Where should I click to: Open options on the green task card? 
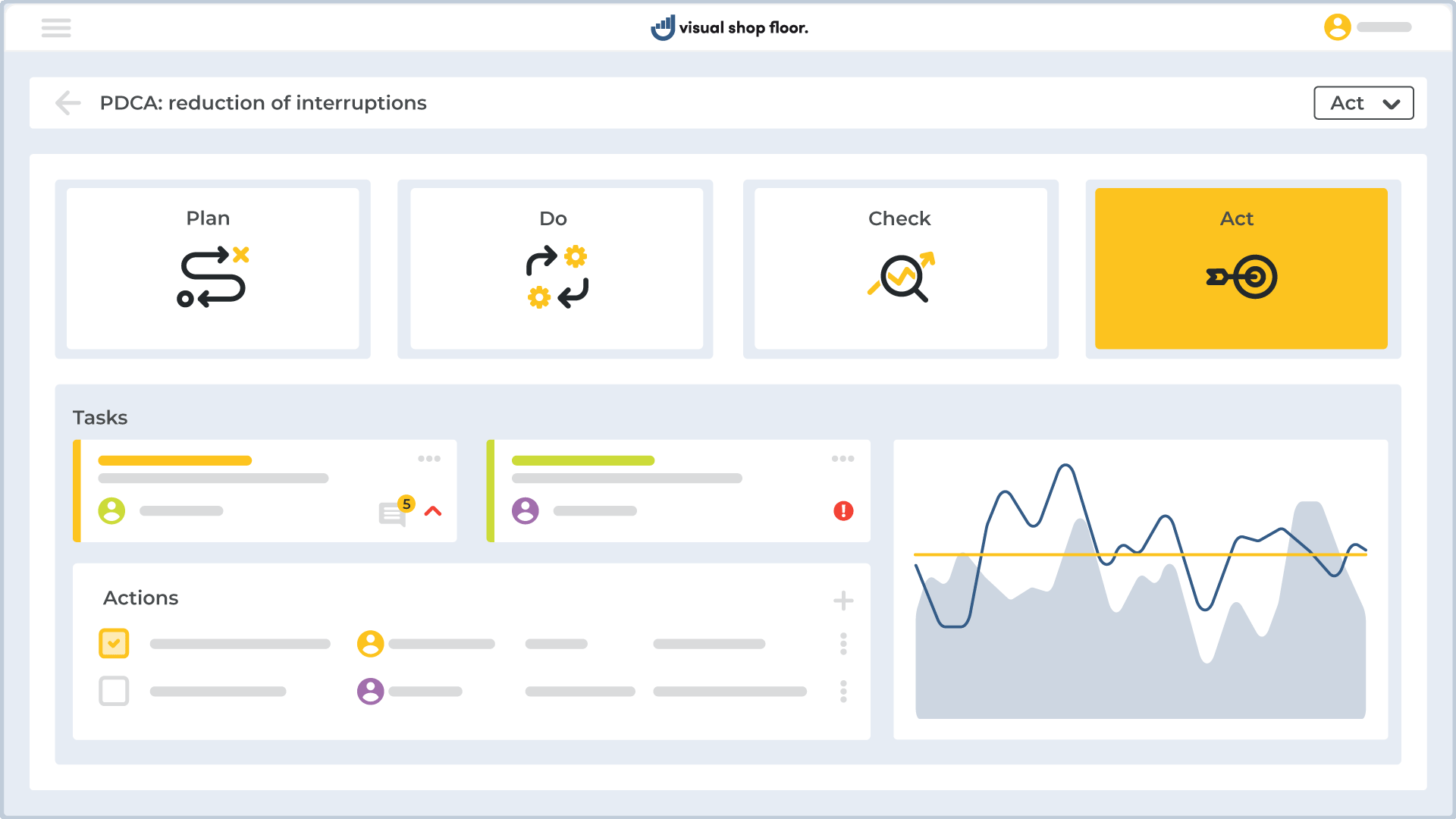coord(843,459)
